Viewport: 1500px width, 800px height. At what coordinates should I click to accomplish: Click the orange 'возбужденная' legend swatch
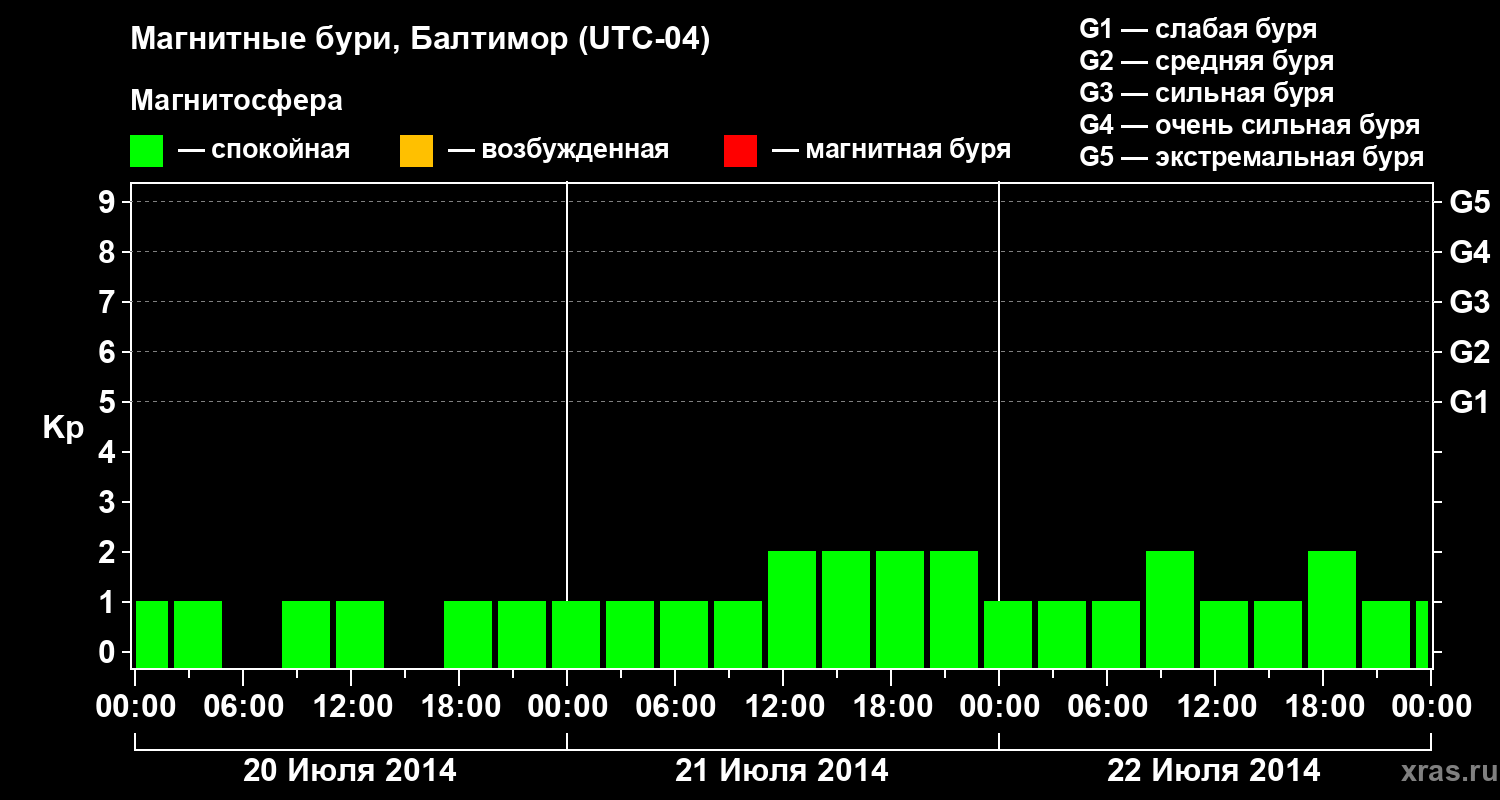416,150
